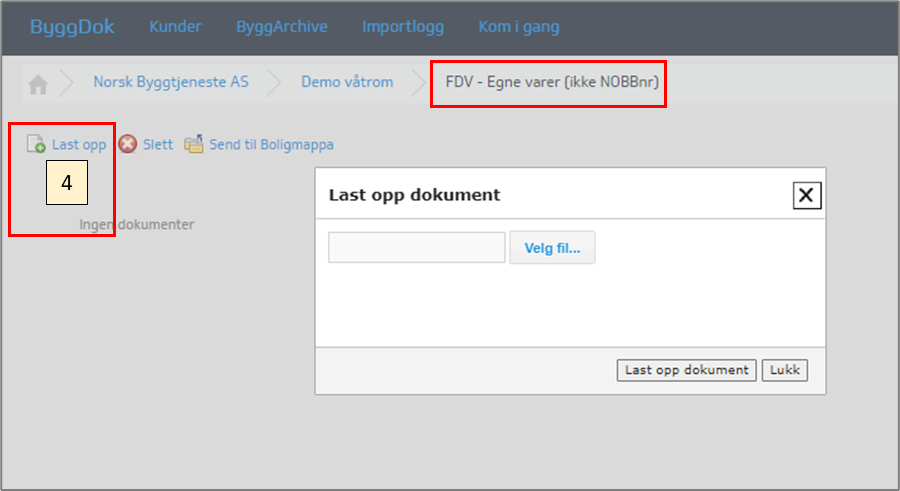Open the ByggArchive menu item
The image size is (900, 491).
coord(282,27)
